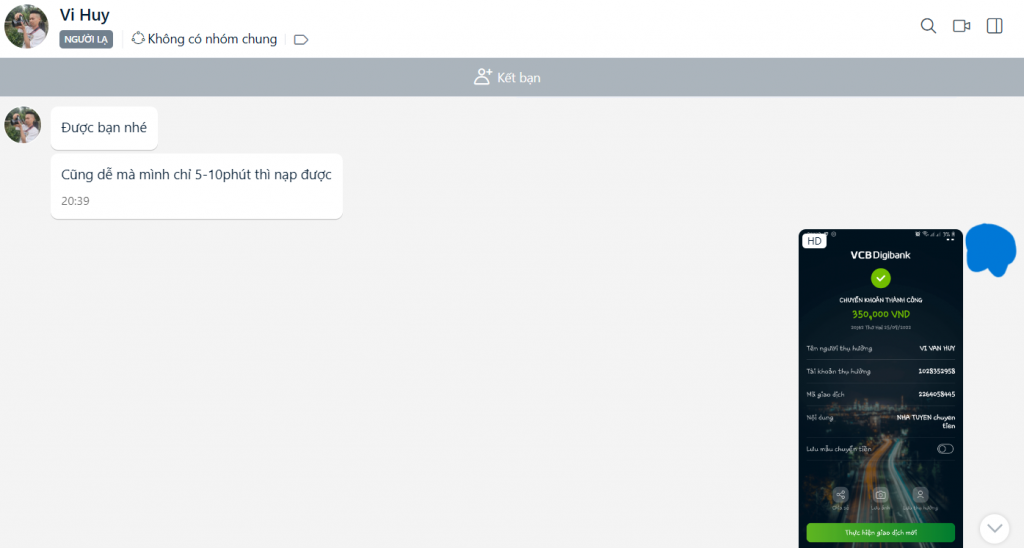Screen dimensions: 1024x548
Task: Click the save beneficiary person icon
Action: point(920,495)
